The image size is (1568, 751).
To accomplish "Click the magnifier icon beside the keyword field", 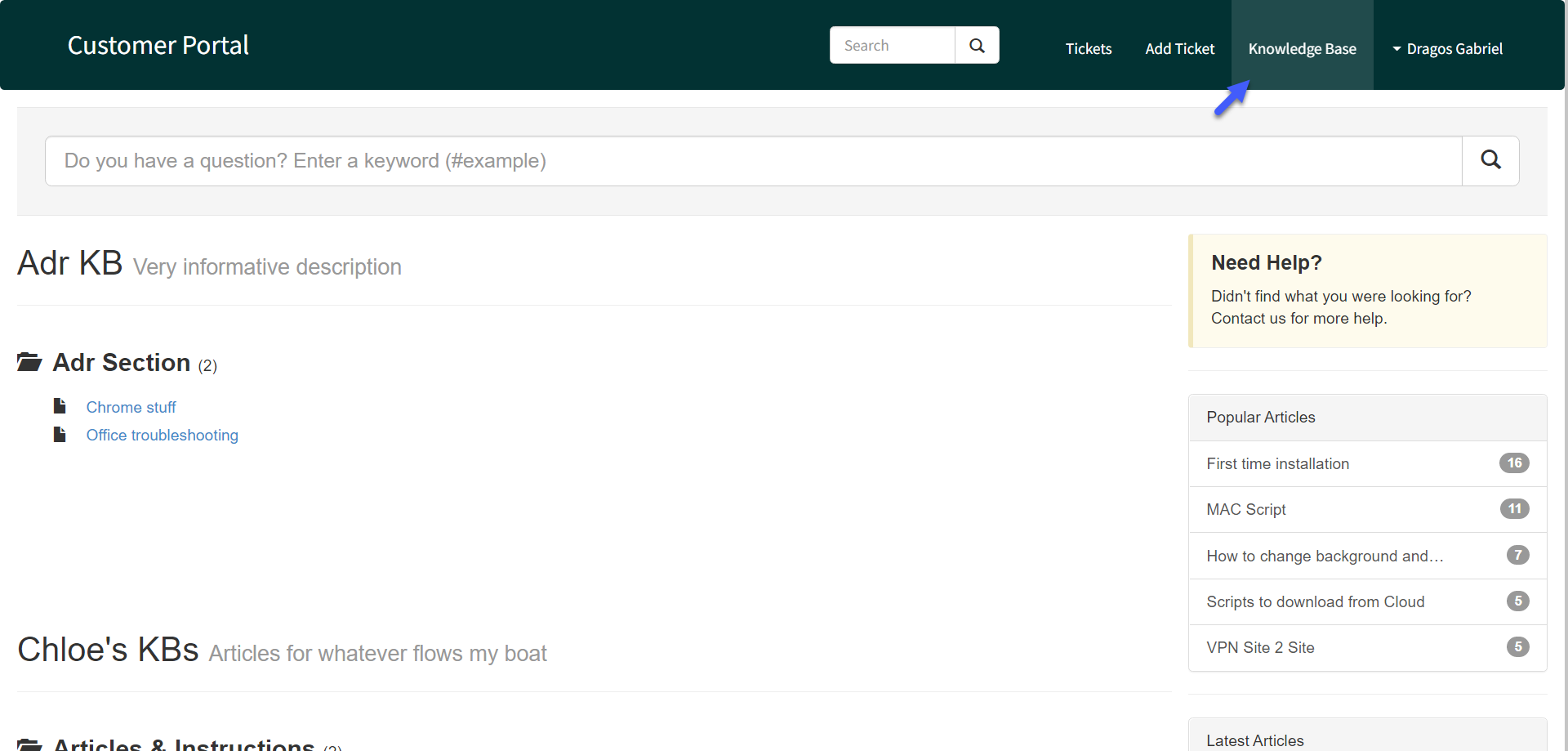I will point(1490,160).
